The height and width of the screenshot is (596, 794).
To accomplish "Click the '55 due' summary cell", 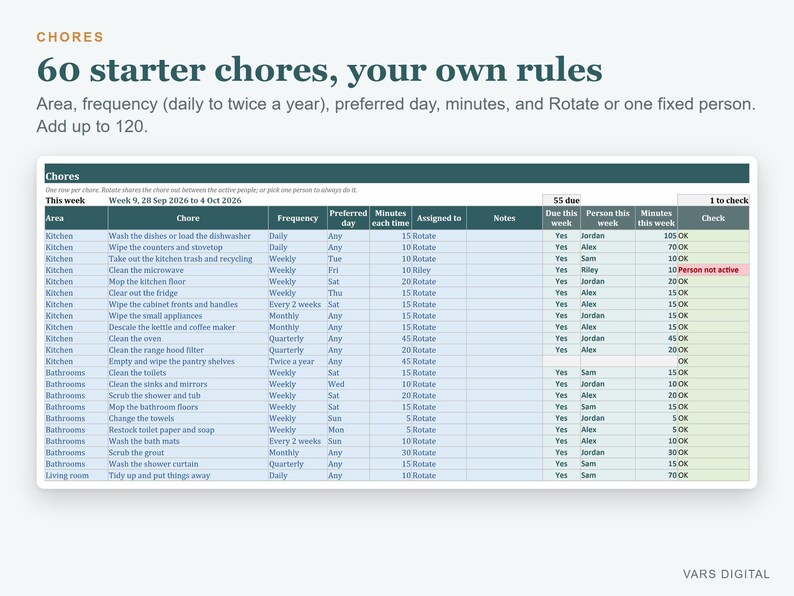I will (562, 201).
